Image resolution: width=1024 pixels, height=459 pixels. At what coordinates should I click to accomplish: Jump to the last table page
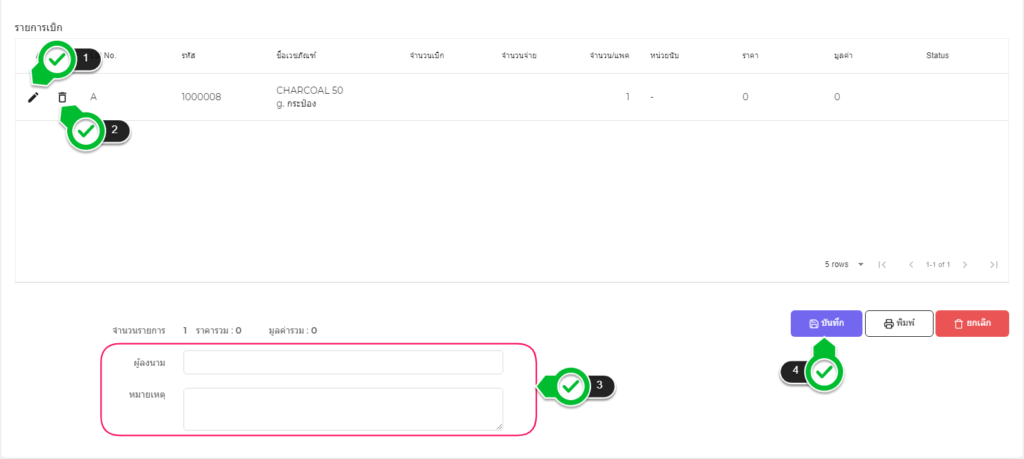pyautogui.click(x=993, y=264)
